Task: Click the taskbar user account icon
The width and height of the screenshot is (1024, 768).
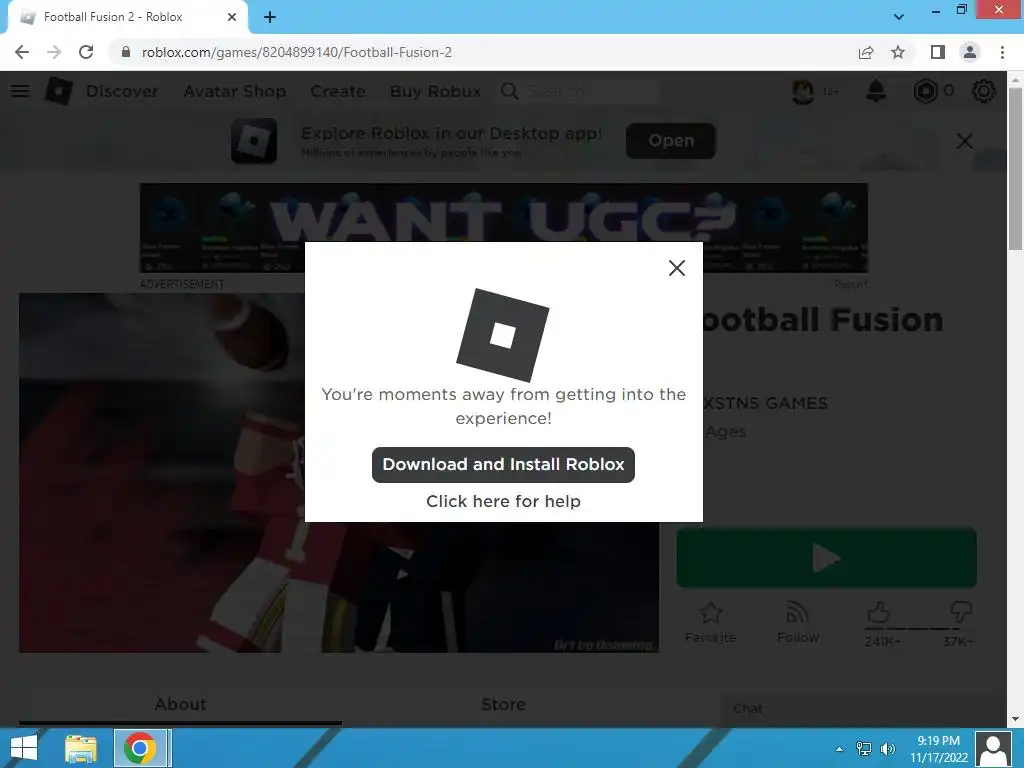Action: (x=994, y=748)
